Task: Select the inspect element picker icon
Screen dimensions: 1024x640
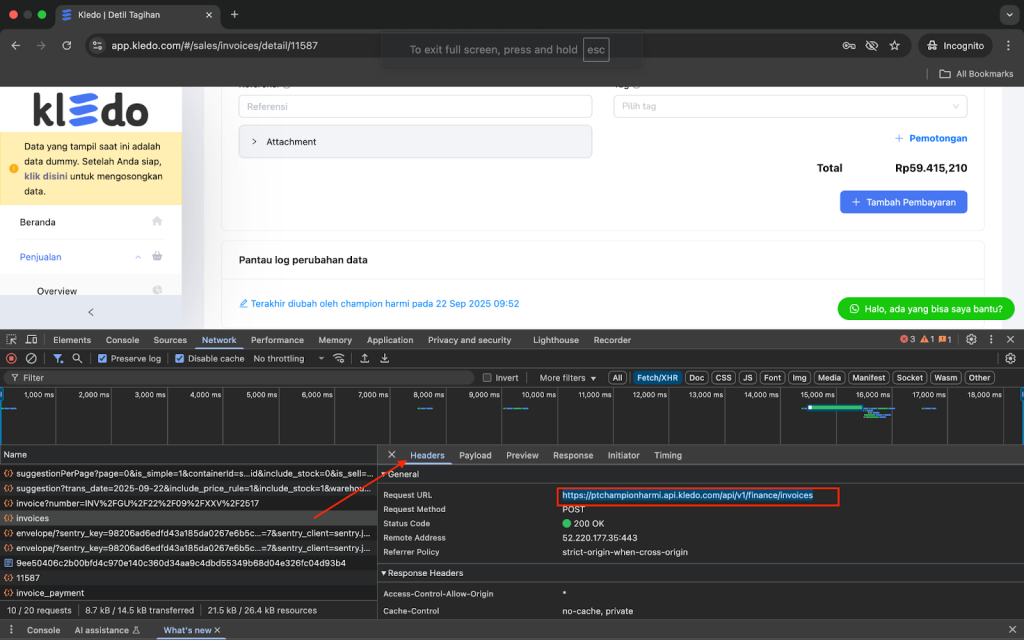Action: click(11, 340)
